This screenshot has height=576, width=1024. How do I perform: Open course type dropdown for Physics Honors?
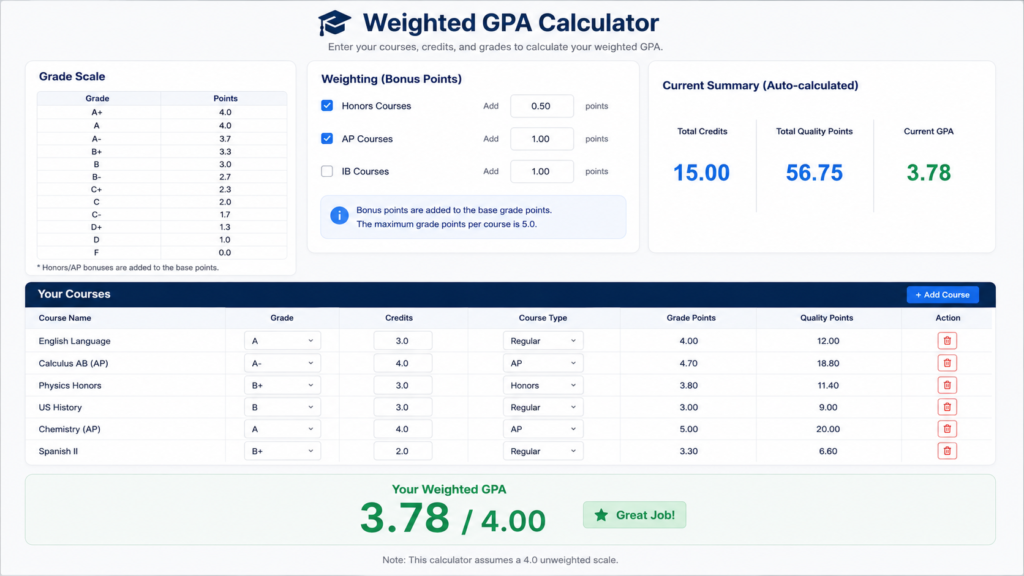(543, 385)
